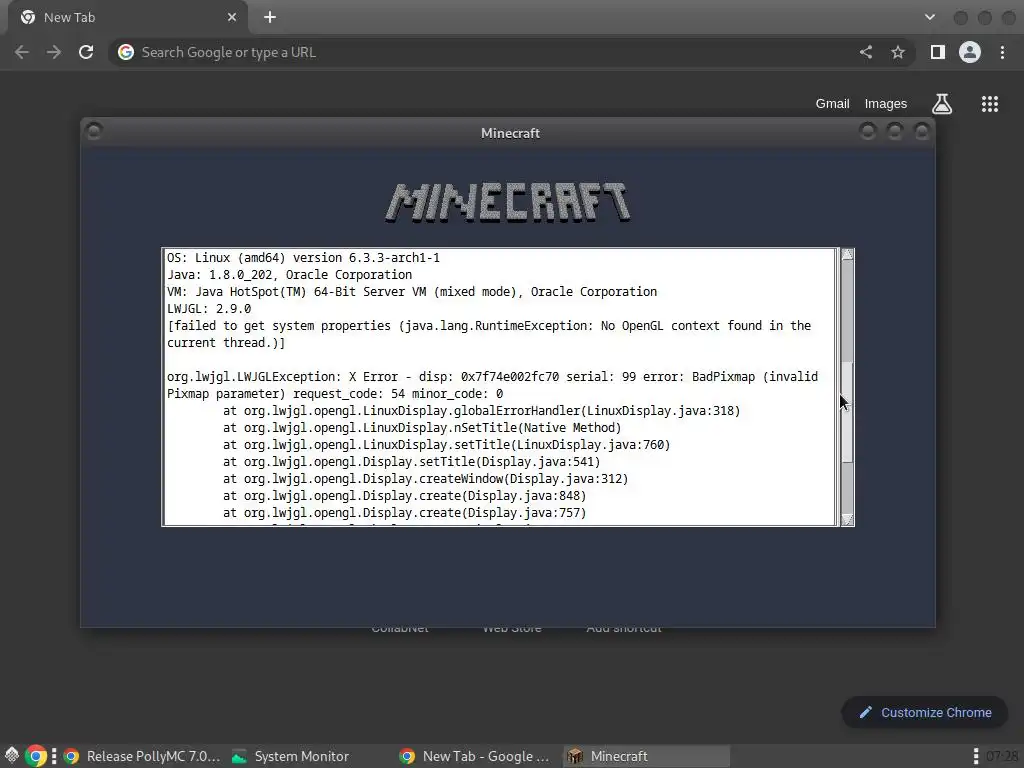Open the Google apps grid
The image size is (1024, 768).
point(990,104)
